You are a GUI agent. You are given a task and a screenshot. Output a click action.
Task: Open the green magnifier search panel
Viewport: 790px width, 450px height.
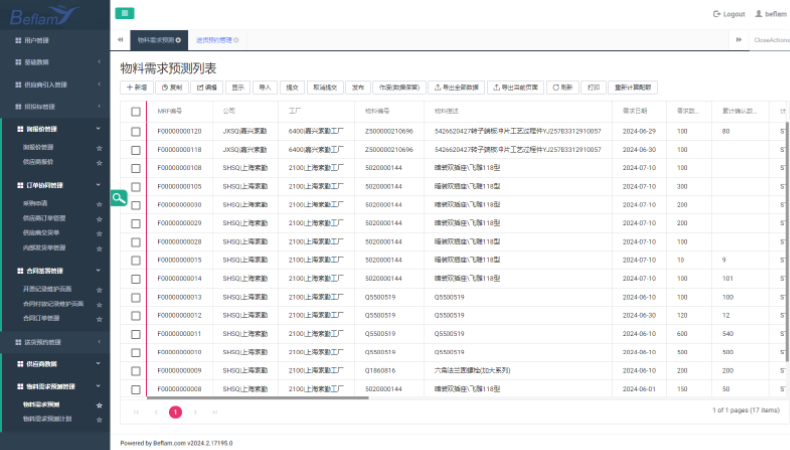tap(119, 198)
